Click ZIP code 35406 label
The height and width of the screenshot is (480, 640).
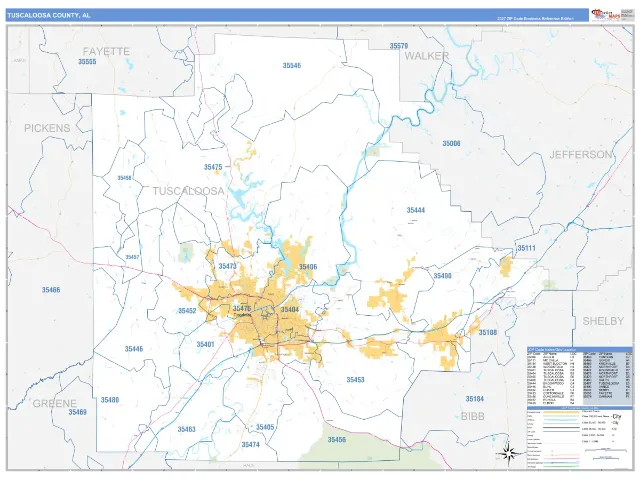308,267
